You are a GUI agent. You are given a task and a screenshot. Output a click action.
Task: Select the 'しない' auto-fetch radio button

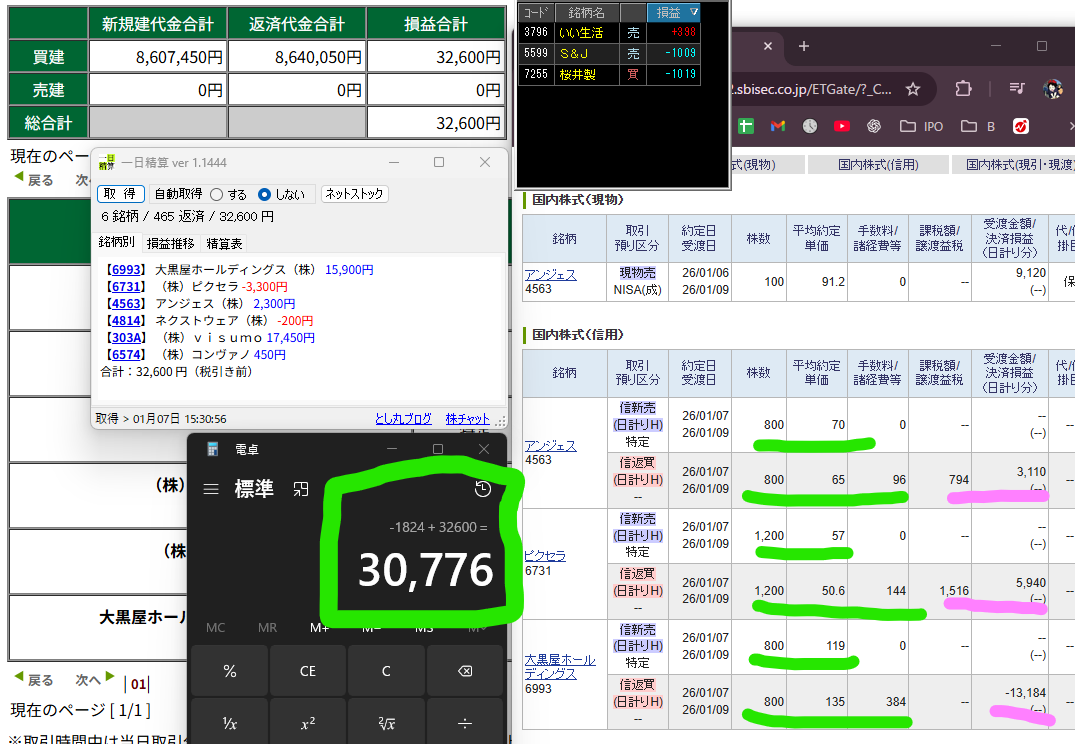click(265, 194)
